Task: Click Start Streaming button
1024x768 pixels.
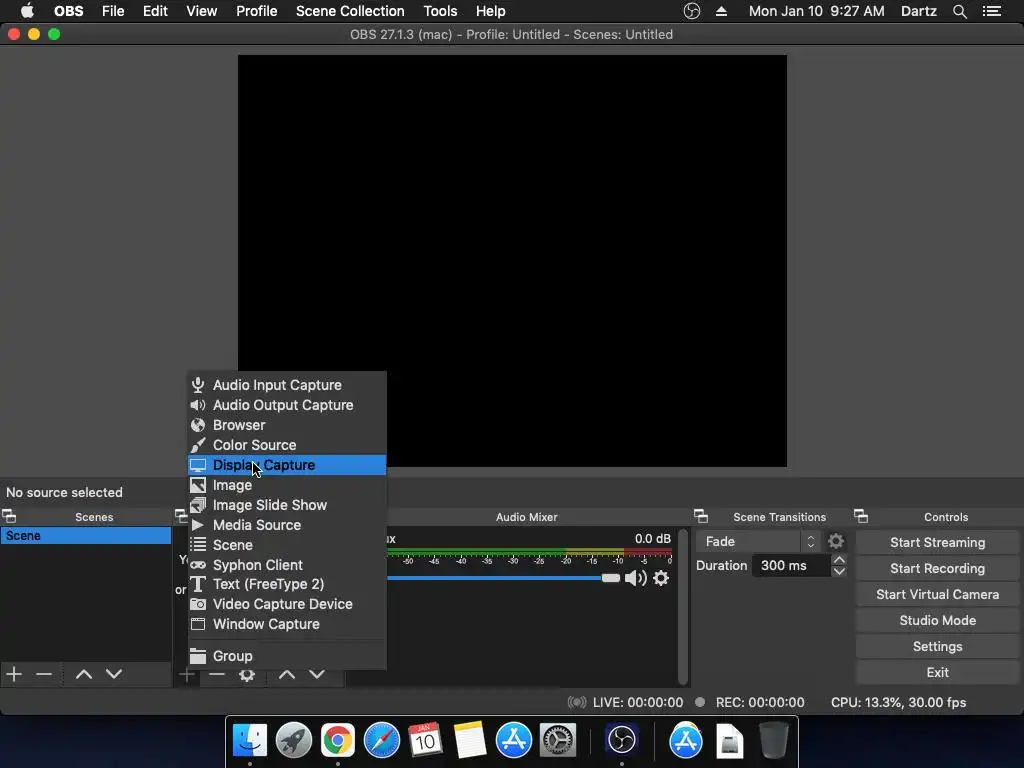Action: click(x=937, y=542)
